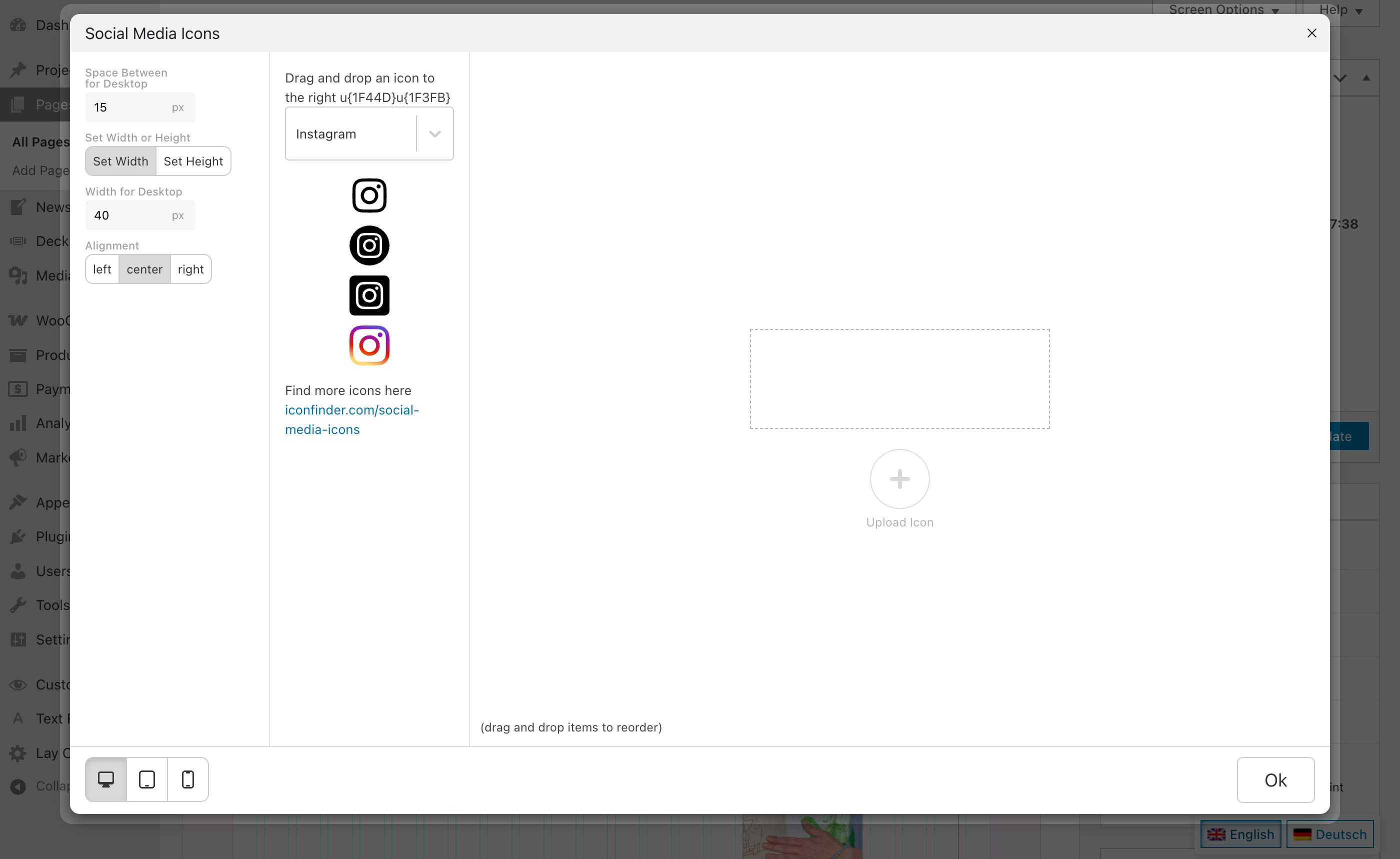
Task: Select the black square Instagram icon
Action: (369, 295)
